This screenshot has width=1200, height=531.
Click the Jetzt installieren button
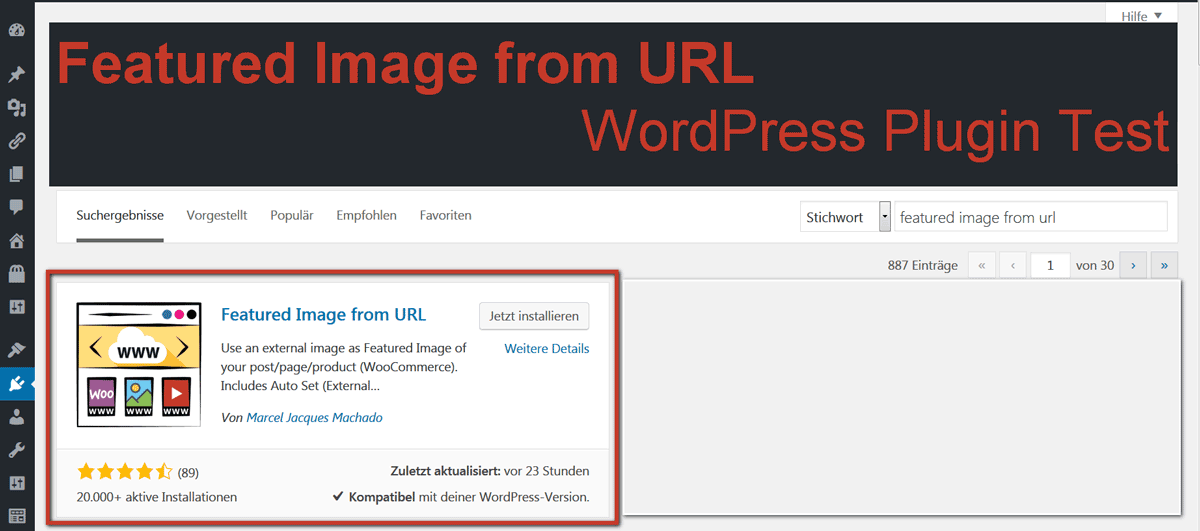click(x=534, y=316)
